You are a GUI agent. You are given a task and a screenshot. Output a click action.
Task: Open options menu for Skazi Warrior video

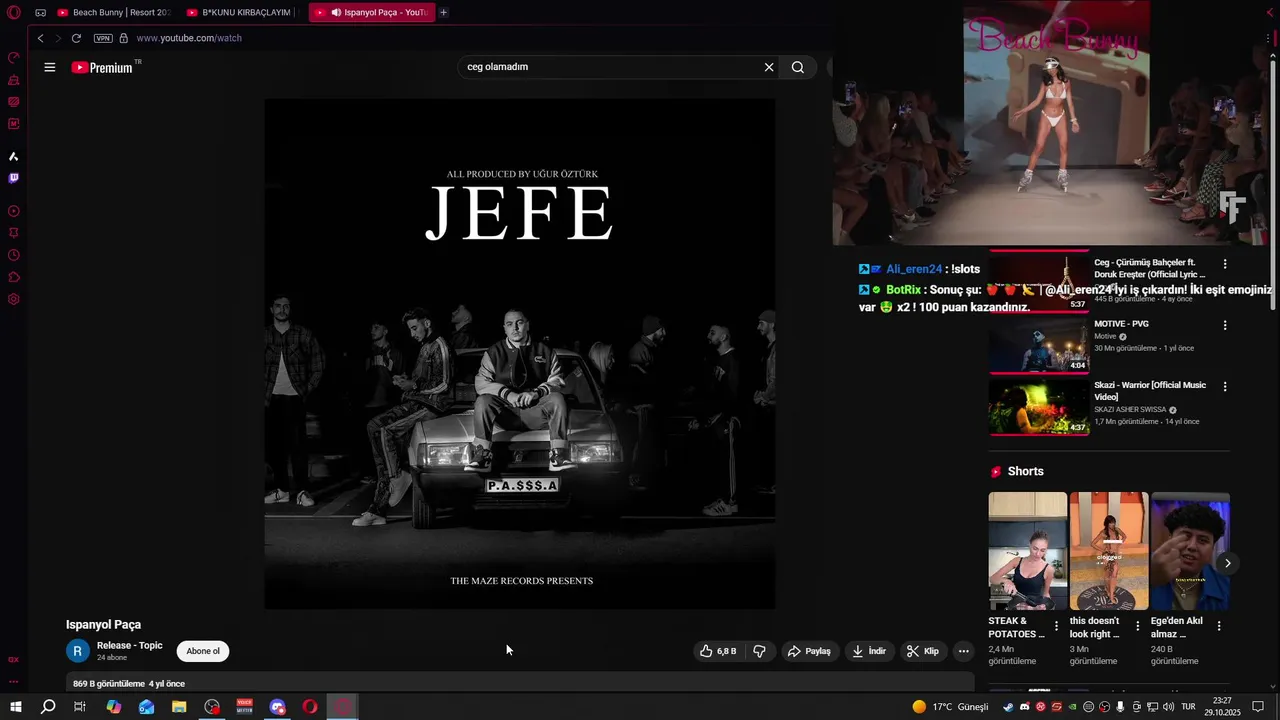pyautogui.click(x=1225, y=386)
